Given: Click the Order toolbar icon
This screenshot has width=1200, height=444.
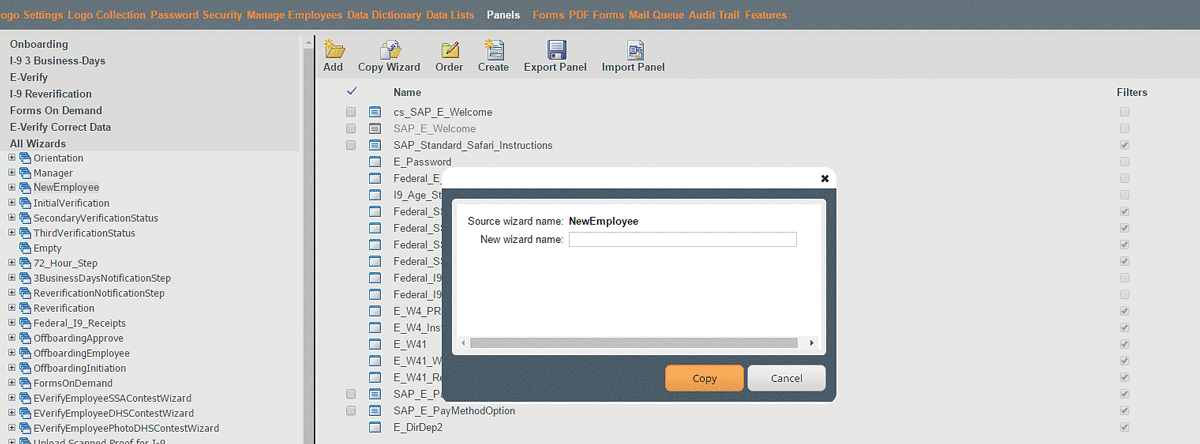Looking at the screenshot, I should point(449,50).
